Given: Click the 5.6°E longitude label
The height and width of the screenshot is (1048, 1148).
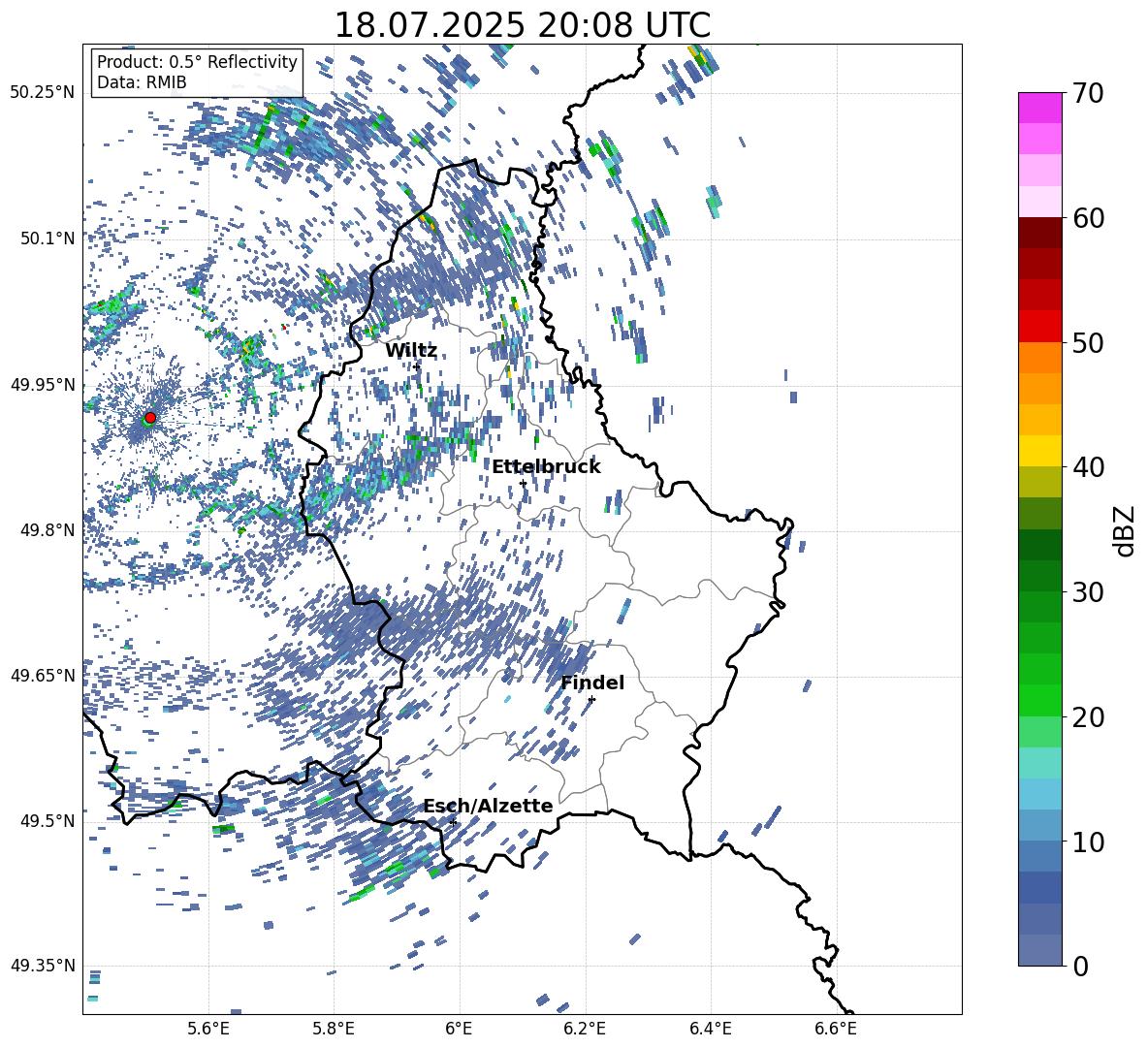Looking at the screenshot, I should pyautogui.click(x=208, y=1029).
